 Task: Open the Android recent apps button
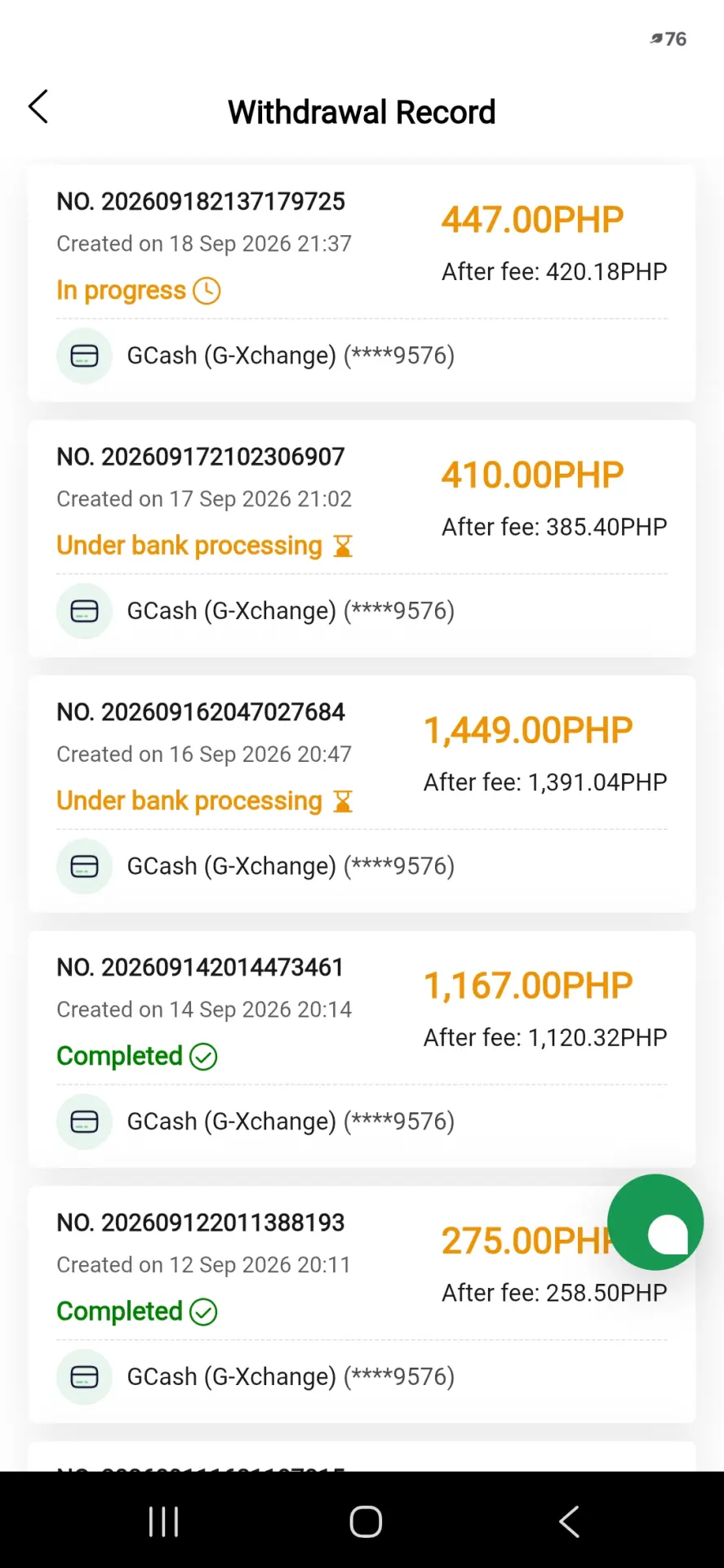(163, 1521)
